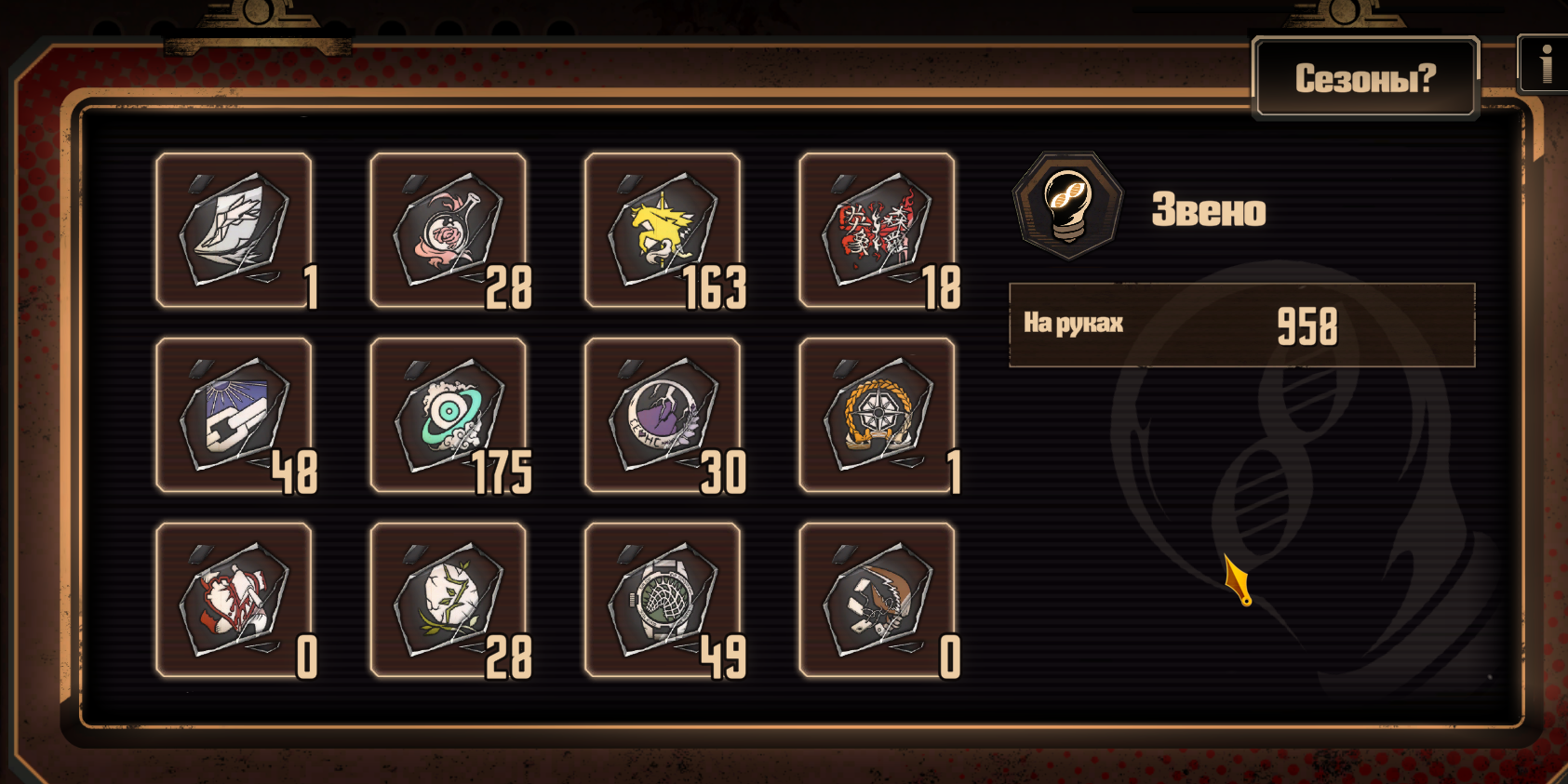
Task: Click the 958 amount value
Action: pyautogui.click(x=1307, y=326)
